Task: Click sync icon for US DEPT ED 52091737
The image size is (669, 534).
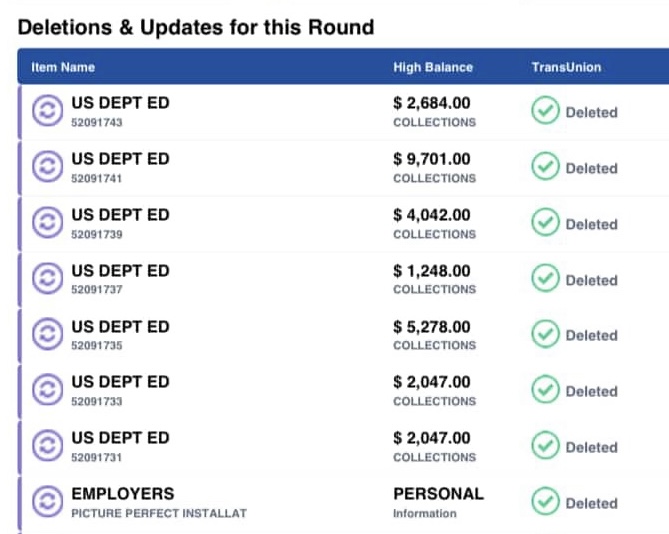Action: coord(46,279)
